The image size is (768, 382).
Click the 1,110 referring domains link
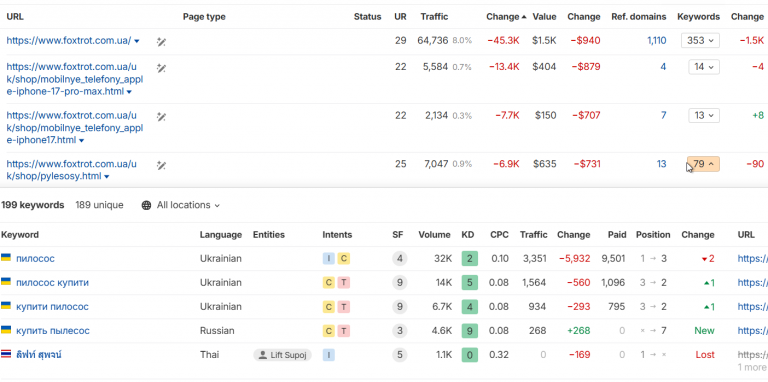click(x=656, y=41)
